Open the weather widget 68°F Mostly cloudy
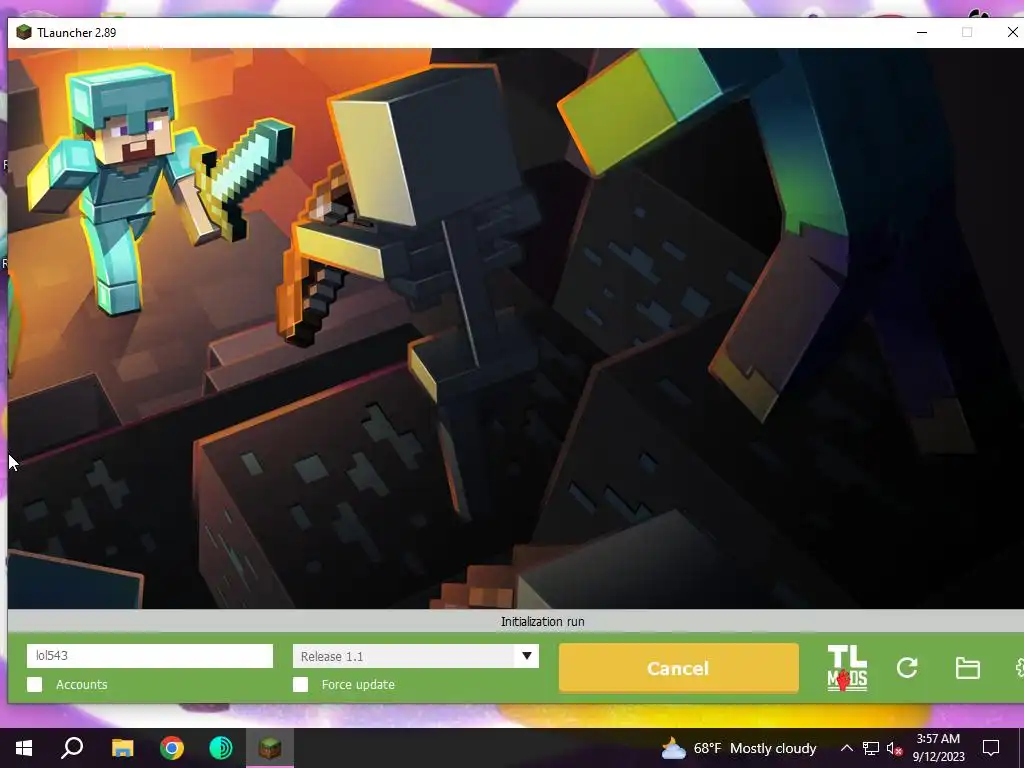This screenshot has width=1024, height=768. pyautogui.click(x=739, y=748)
